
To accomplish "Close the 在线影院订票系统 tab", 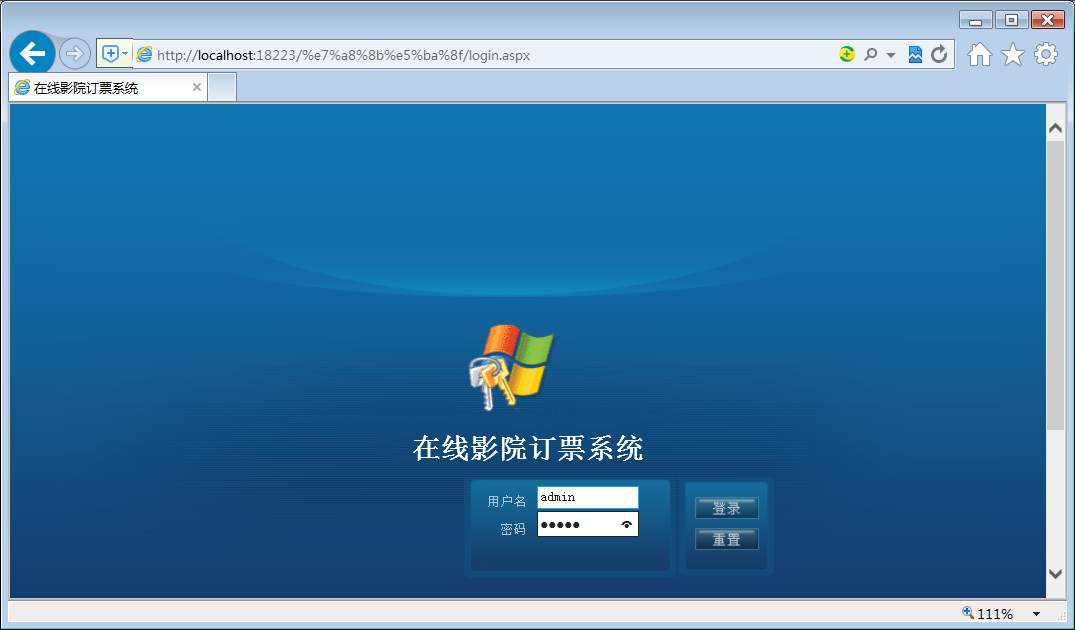I will (x=197, y=87).
